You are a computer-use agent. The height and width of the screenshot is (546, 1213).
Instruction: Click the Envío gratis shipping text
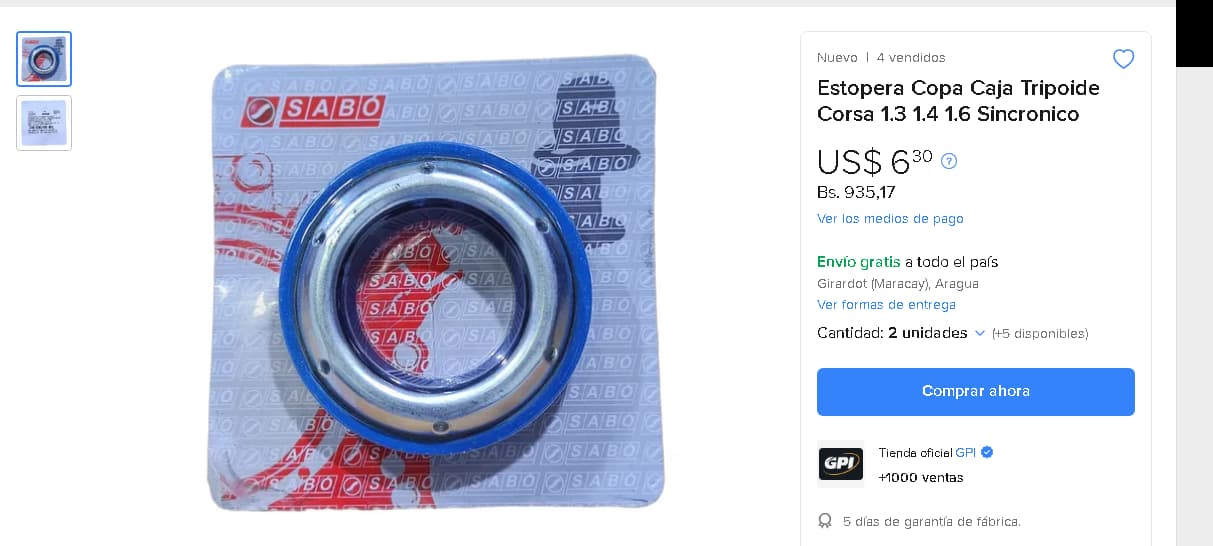point(859,261)
